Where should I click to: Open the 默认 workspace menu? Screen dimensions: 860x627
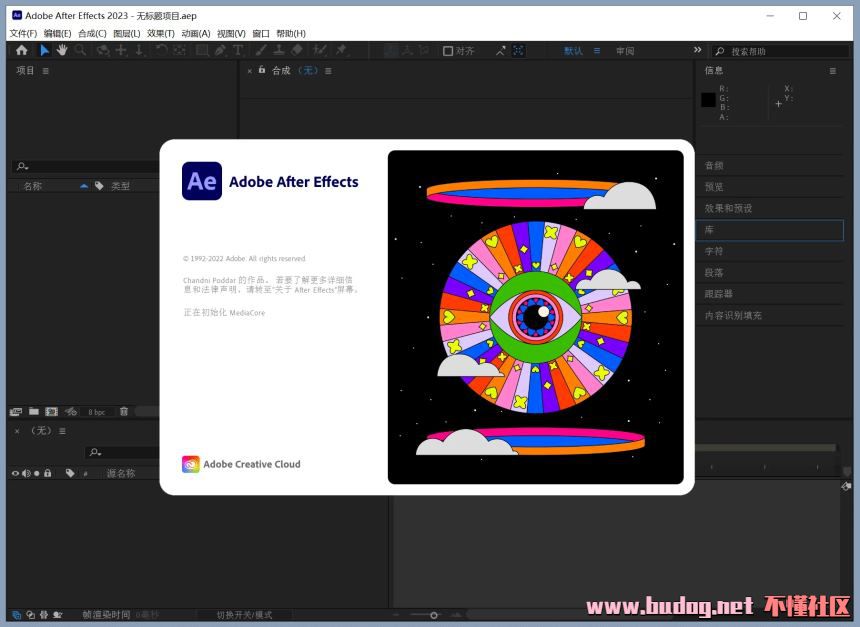597,50
